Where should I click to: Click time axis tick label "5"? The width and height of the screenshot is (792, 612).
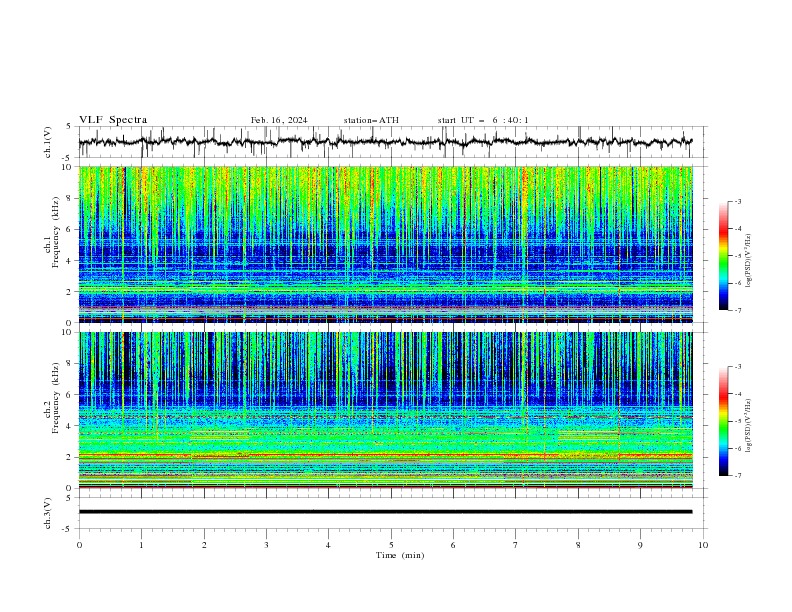coord(391,545)
